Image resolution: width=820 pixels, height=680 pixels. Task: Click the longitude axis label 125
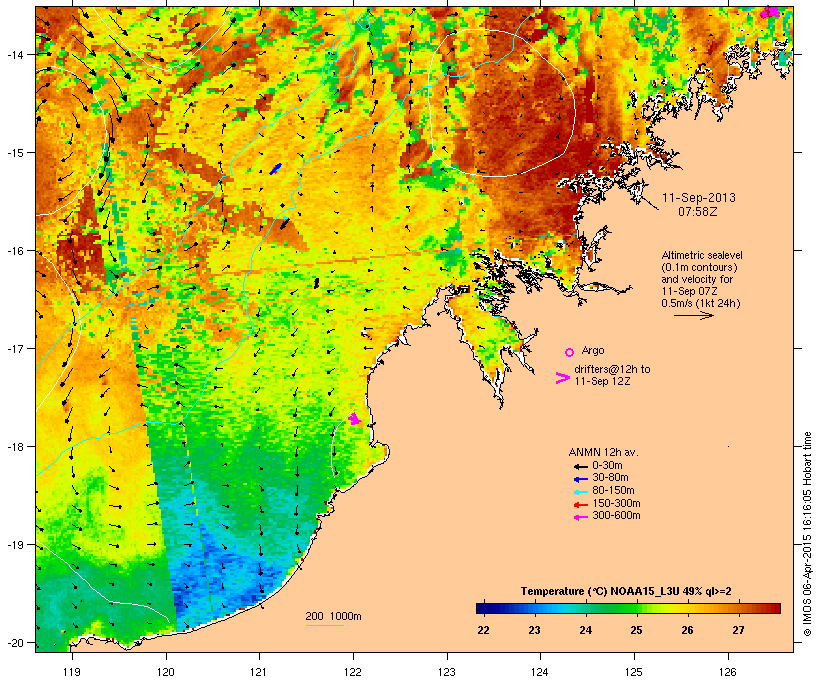coord(634,671)
